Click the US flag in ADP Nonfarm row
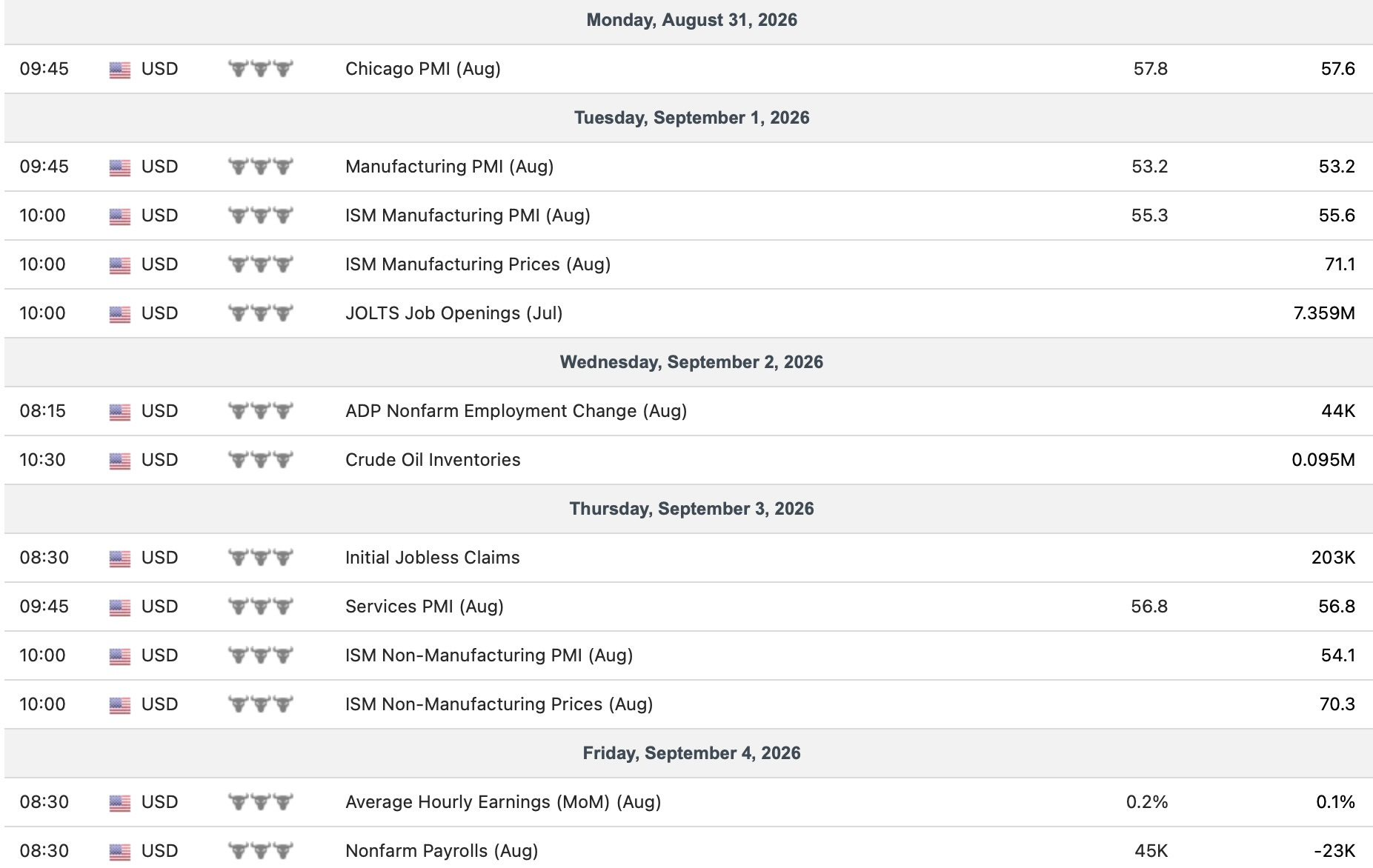1373x868 pixels. tap(119, 412)
